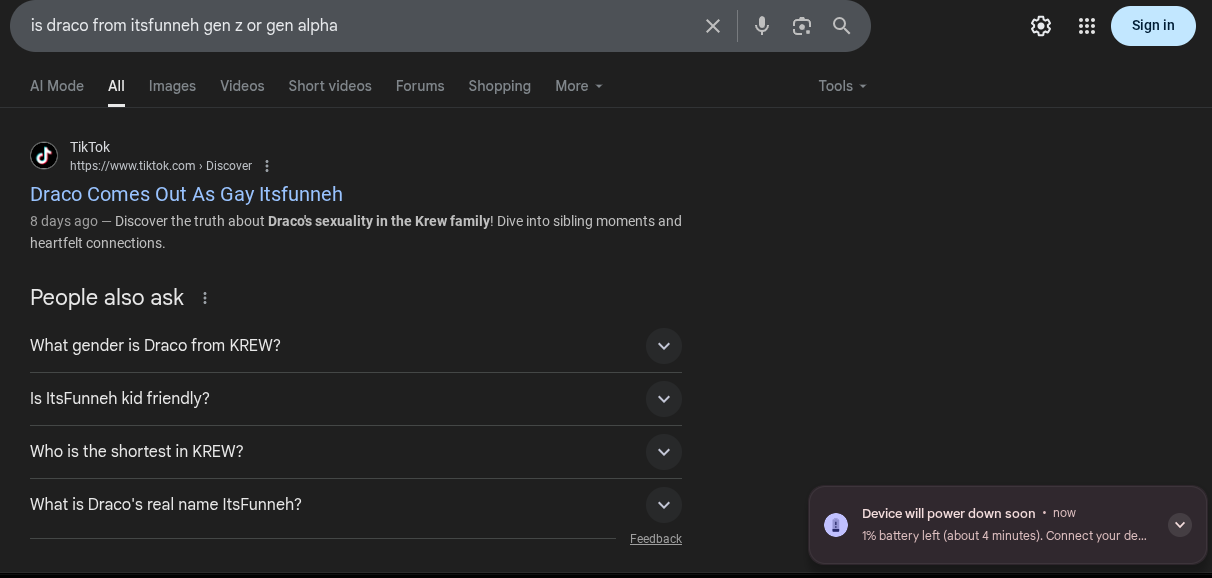Clear the search box text
This screenshot has height=578, width=1212.
tap(713, 26)
